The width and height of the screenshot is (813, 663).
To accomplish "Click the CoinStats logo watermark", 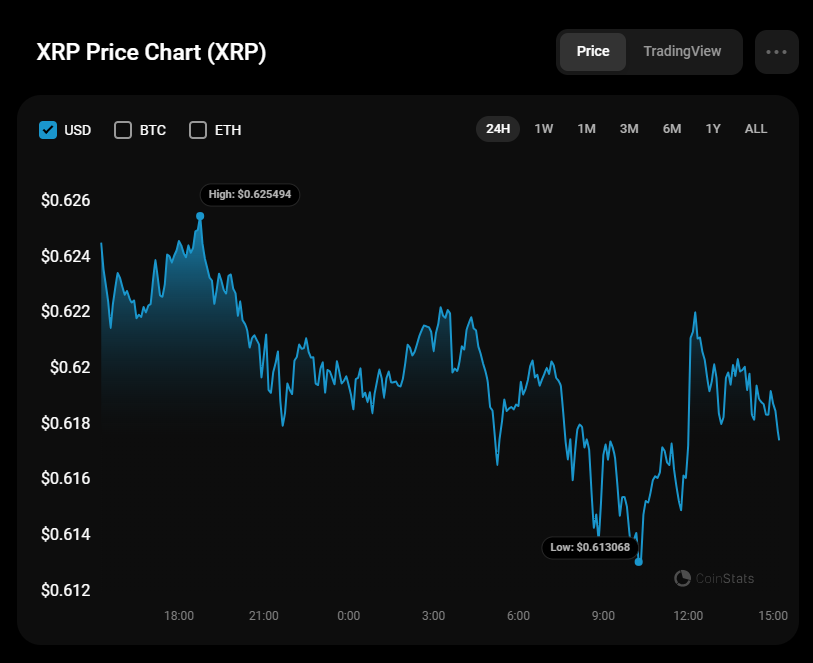I will click(714, 578).
